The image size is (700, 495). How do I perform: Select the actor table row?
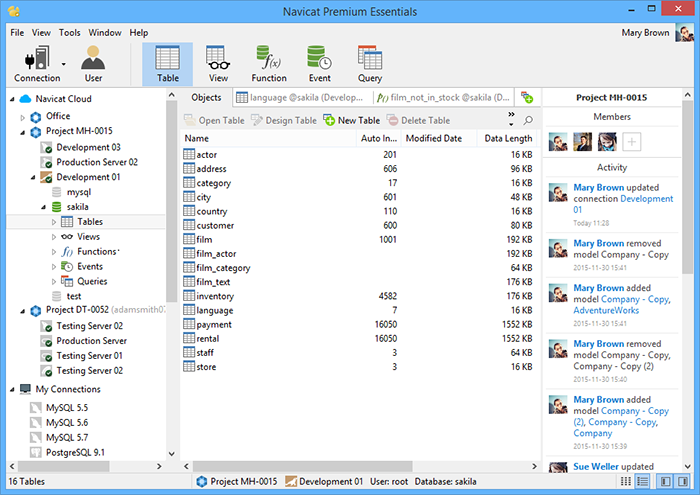click(358, 154)
